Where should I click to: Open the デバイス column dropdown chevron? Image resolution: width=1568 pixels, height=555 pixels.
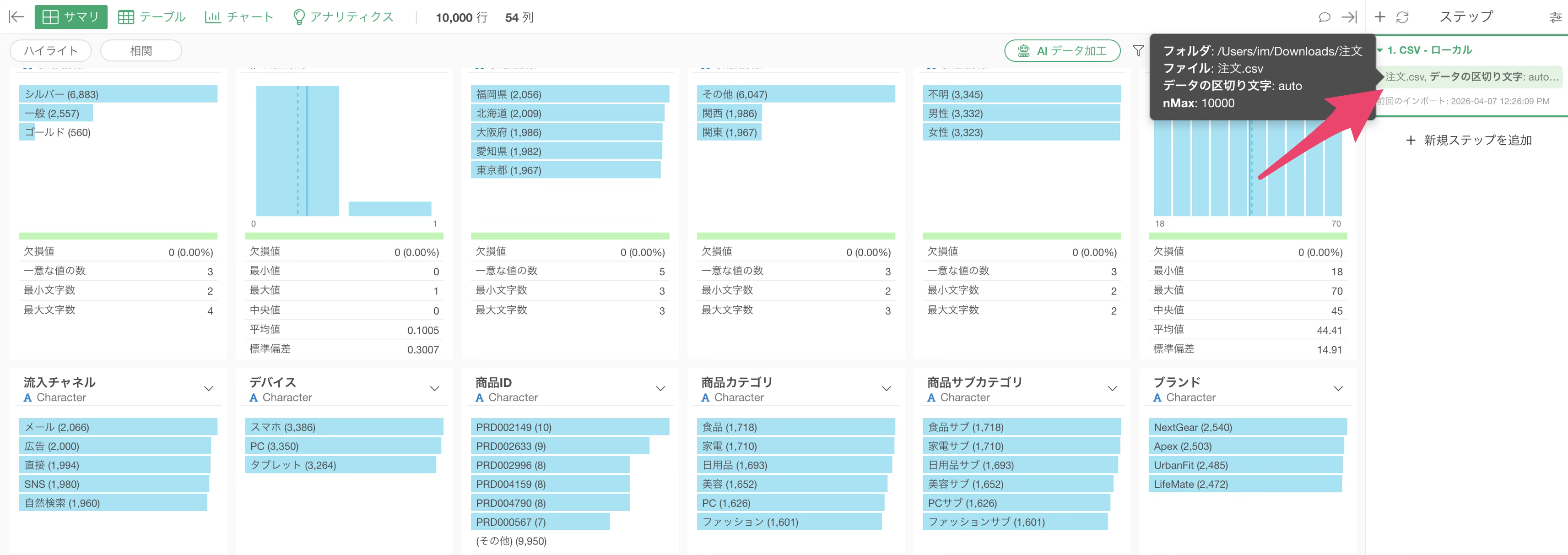coord(435,389)
